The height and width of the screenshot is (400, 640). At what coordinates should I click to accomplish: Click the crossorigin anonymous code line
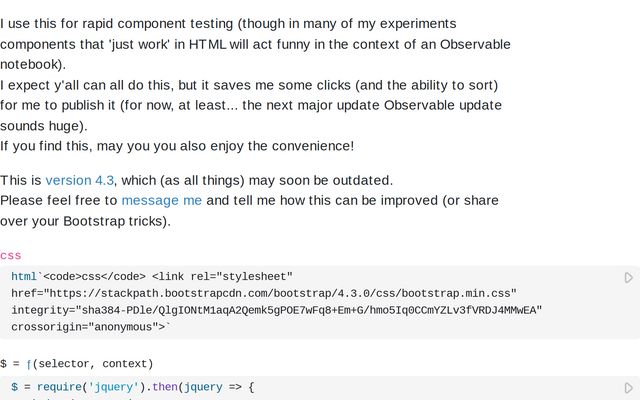(x=90, y=327)
